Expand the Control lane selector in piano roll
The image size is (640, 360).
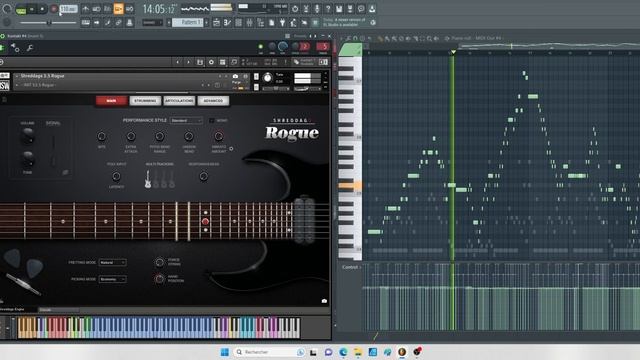tap(350, 267)
